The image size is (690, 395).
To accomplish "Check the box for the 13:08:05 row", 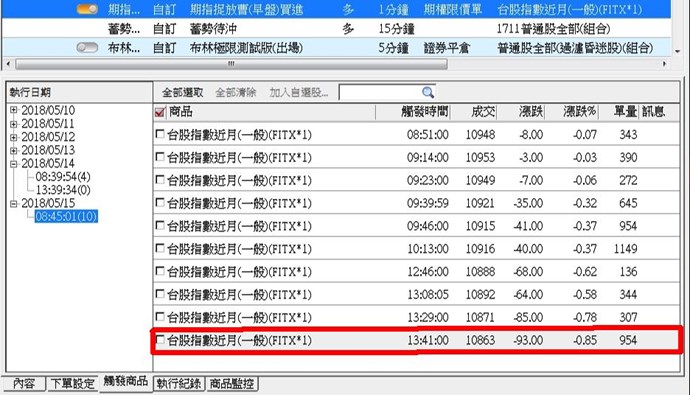I will pos(160,294).
